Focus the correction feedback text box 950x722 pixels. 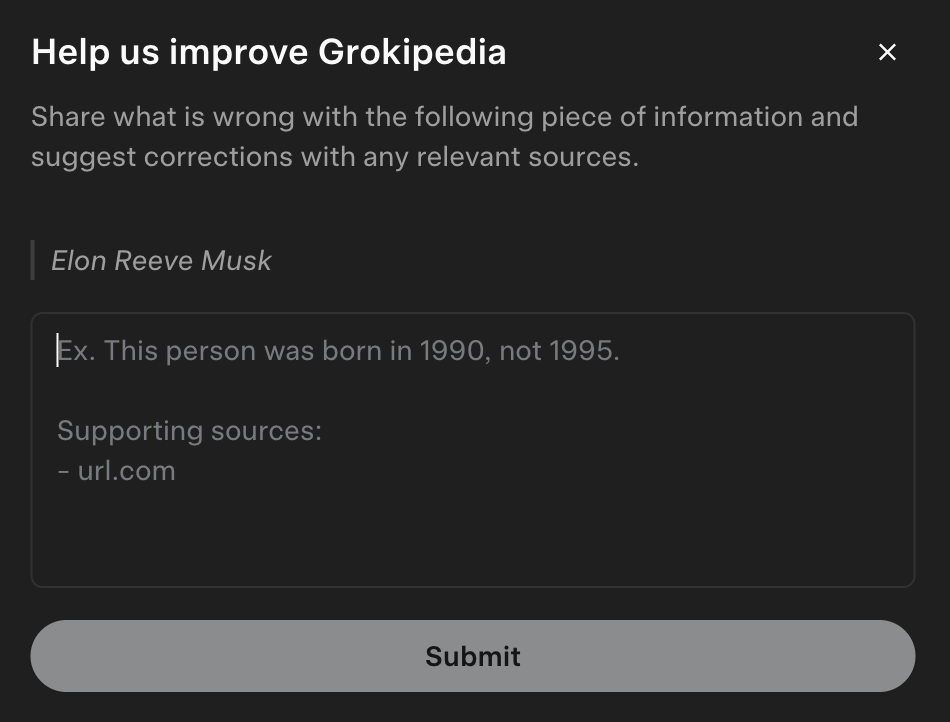point(472,449)
